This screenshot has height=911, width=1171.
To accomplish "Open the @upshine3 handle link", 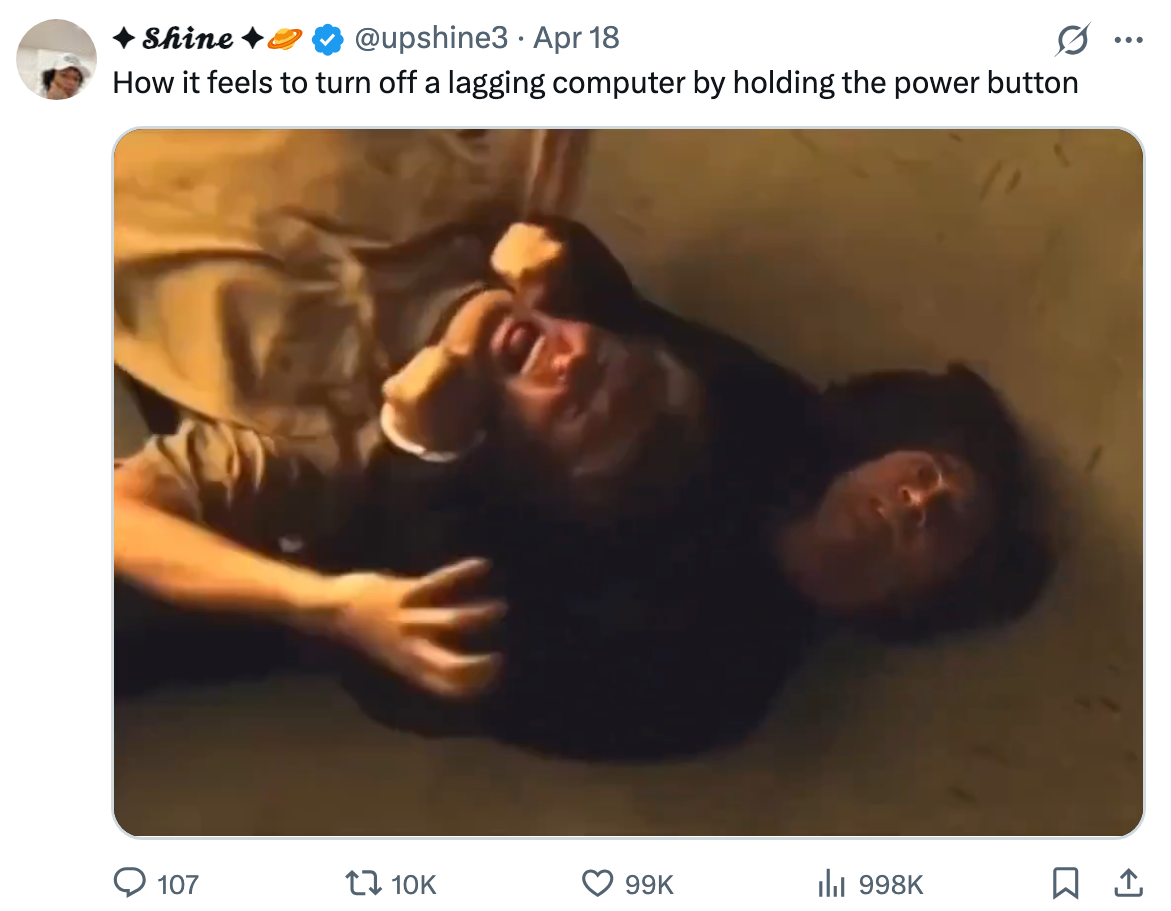I will [x=431, y=39].
